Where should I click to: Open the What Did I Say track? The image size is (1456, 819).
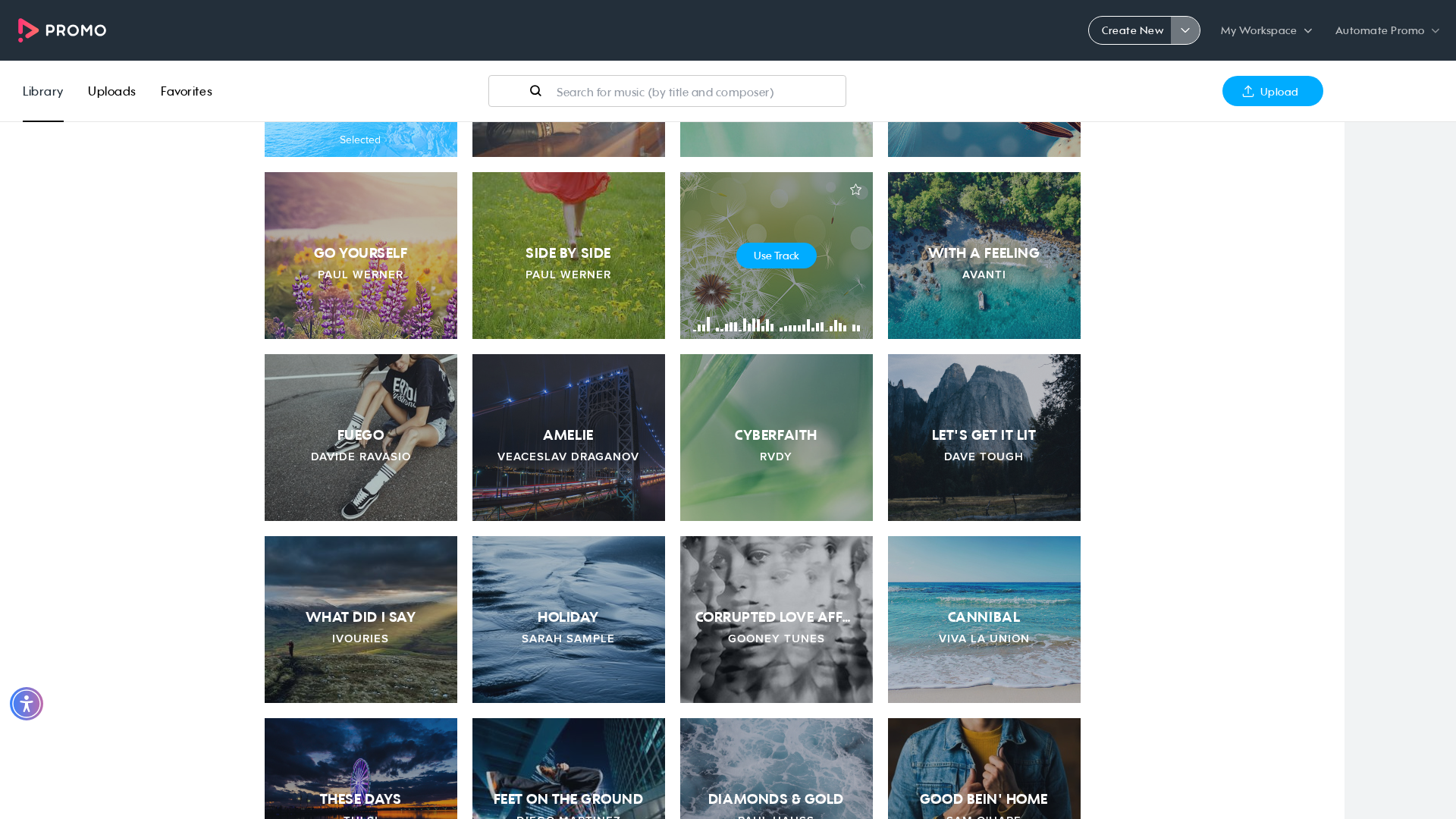pos(361,620)
